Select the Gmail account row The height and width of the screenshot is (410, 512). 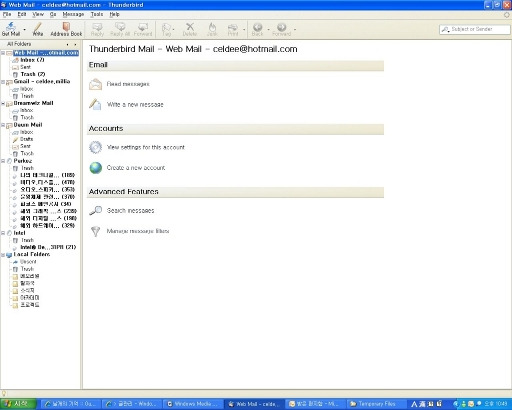[x=42, y=82]
